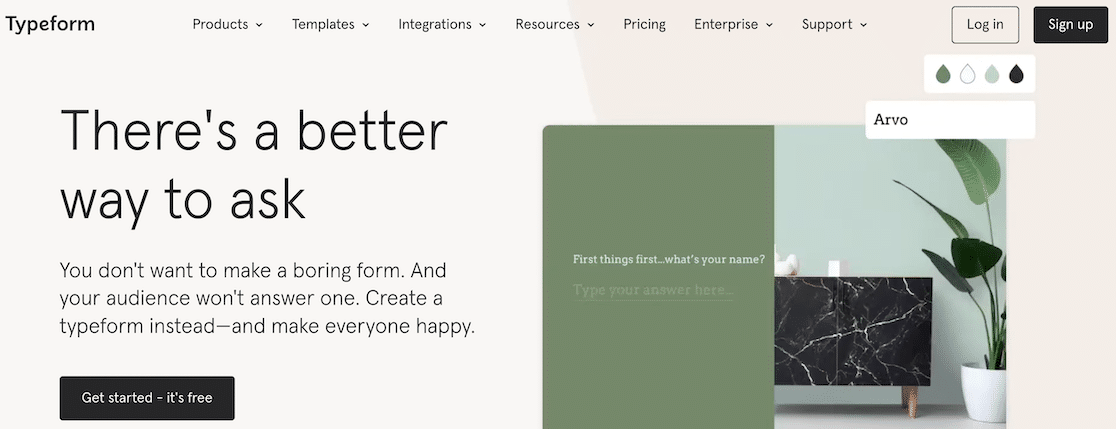Screen dimensions: 1116x429
Task: Expand the Enterprise dropdown chevron
Action: 769,25
